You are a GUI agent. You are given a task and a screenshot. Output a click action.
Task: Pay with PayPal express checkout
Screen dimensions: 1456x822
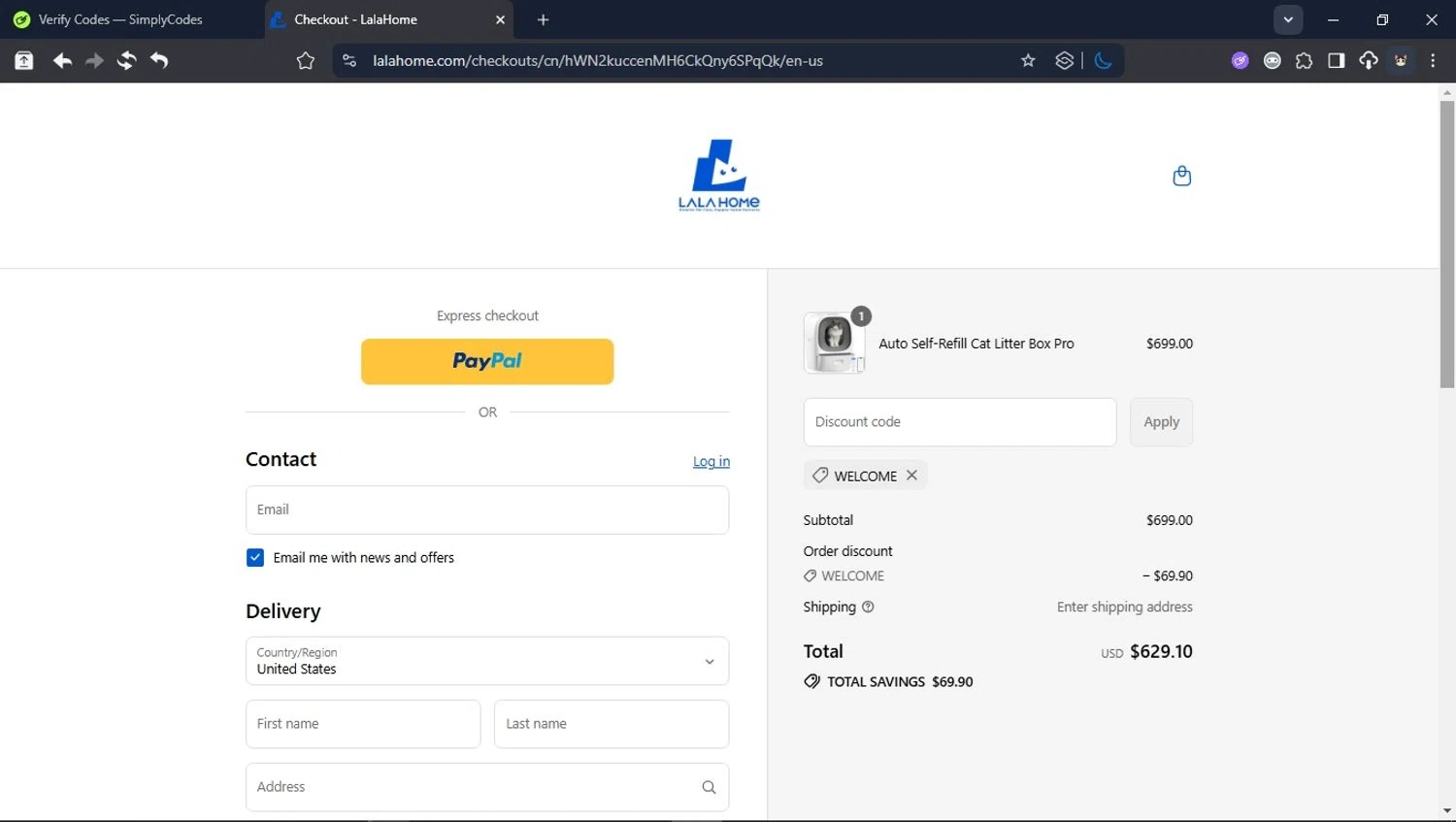487,361
